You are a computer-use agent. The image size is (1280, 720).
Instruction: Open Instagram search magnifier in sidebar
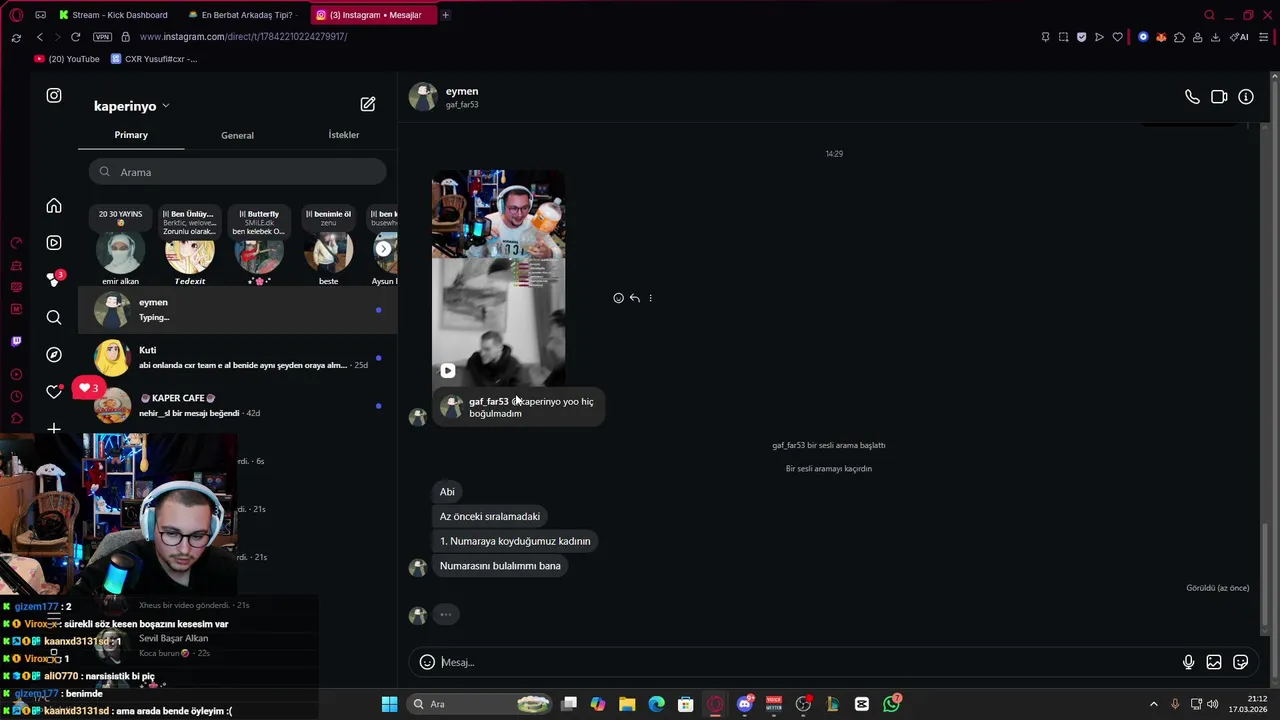coord(54,318)
